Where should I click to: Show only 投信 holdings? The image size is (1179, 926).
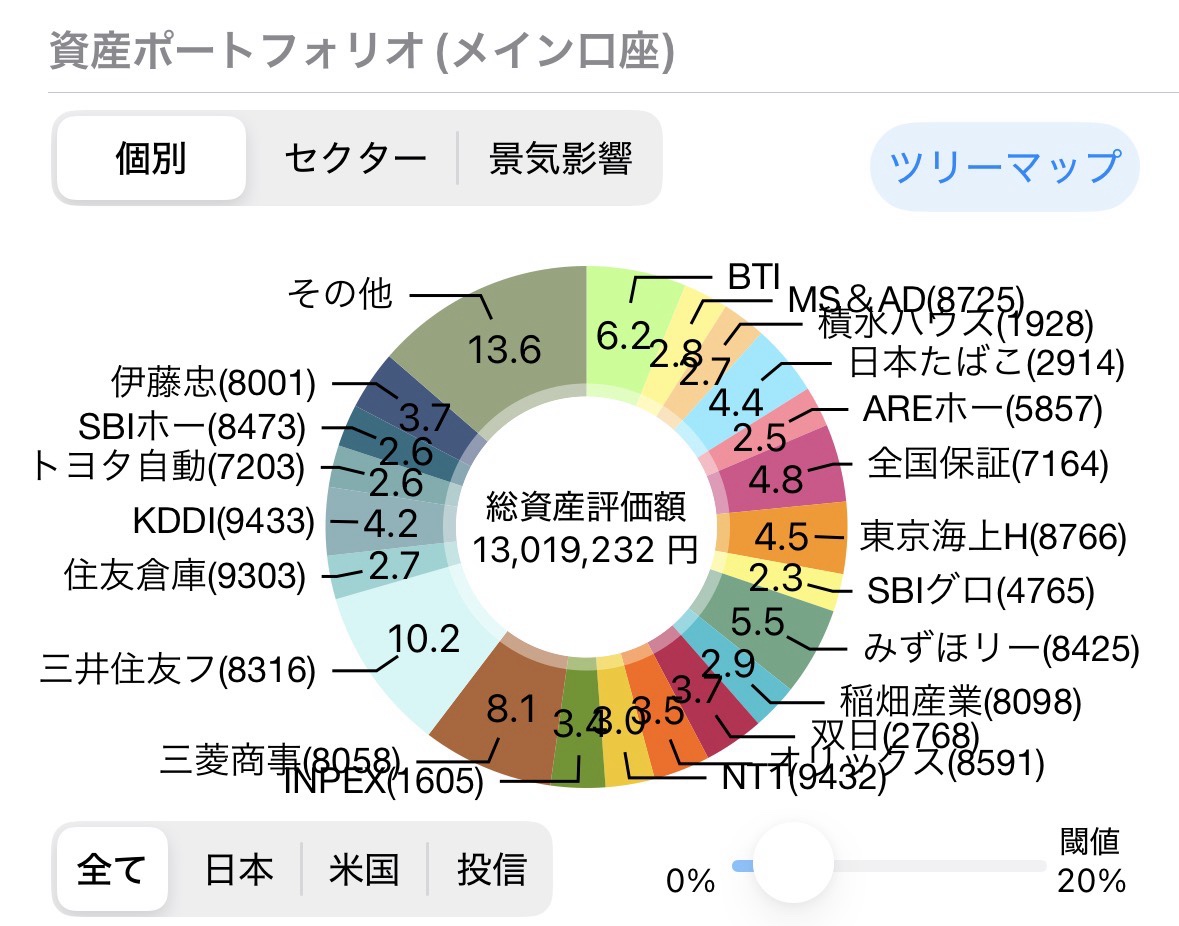[x=491, y=869]
